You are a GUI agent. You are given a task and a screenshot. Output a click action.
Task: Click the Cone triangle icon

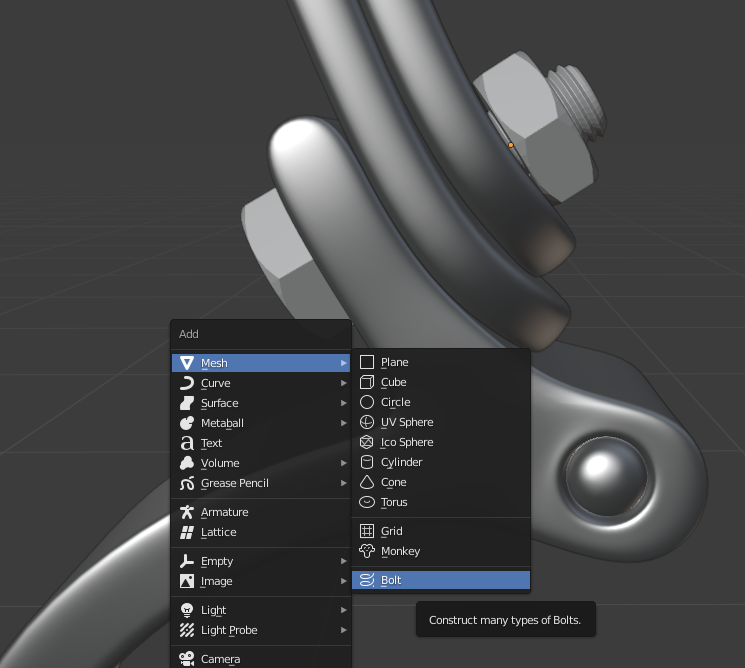[x=367, y=482]
